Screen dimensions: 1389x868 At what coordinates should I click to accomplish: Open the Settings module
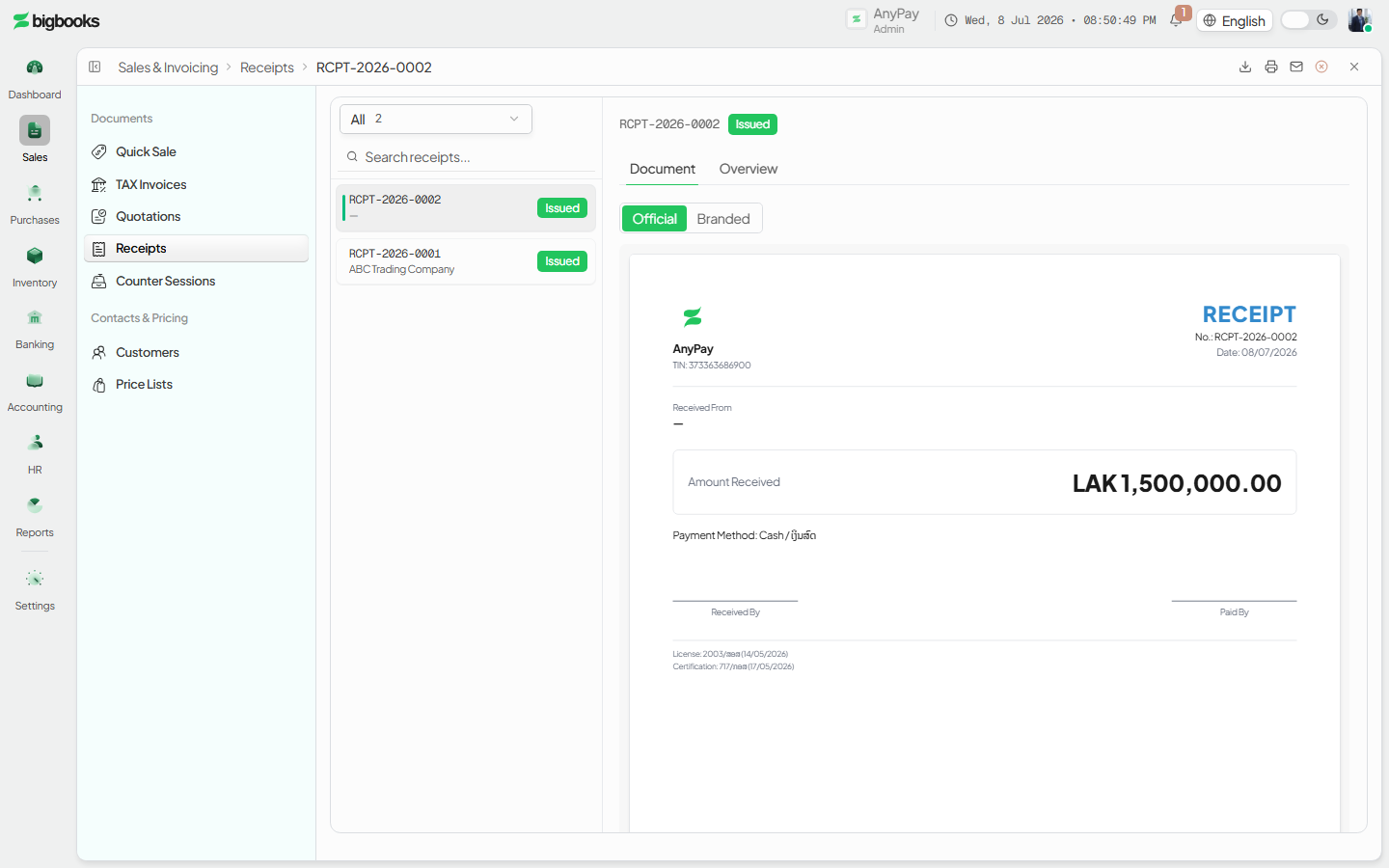pyautogui.click(x=35, y=590)
